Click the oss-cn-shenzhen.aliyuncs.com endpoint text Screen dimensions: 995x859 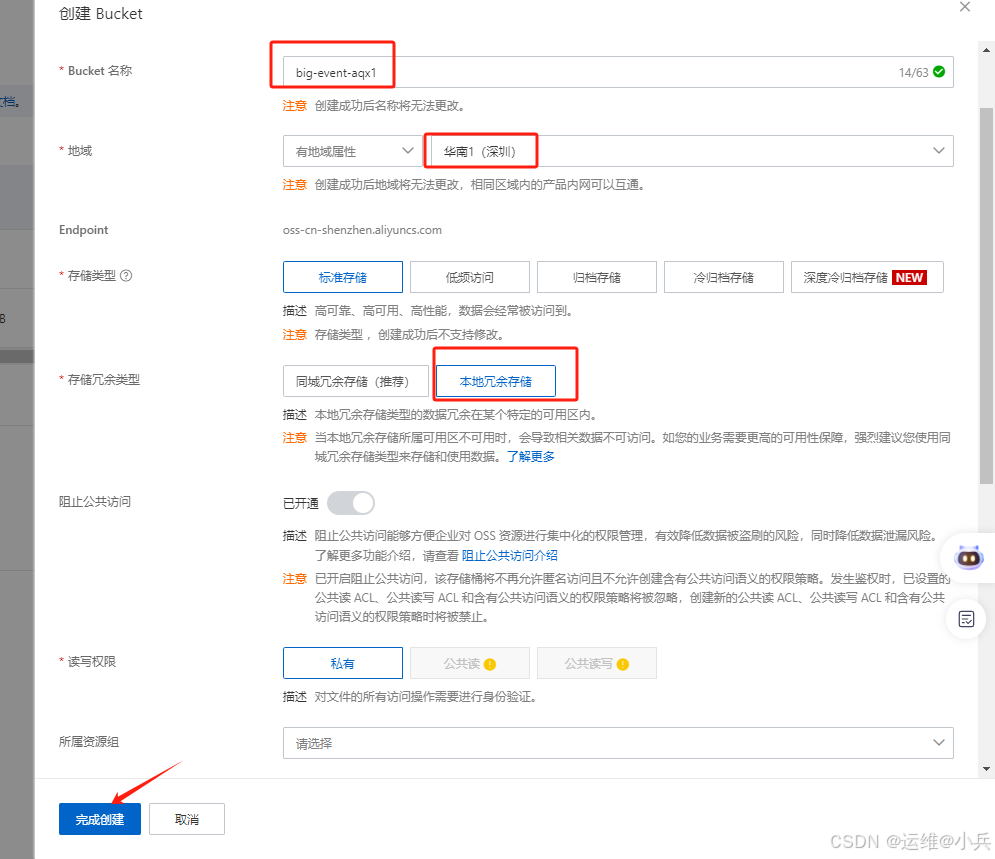coord(362,230)
